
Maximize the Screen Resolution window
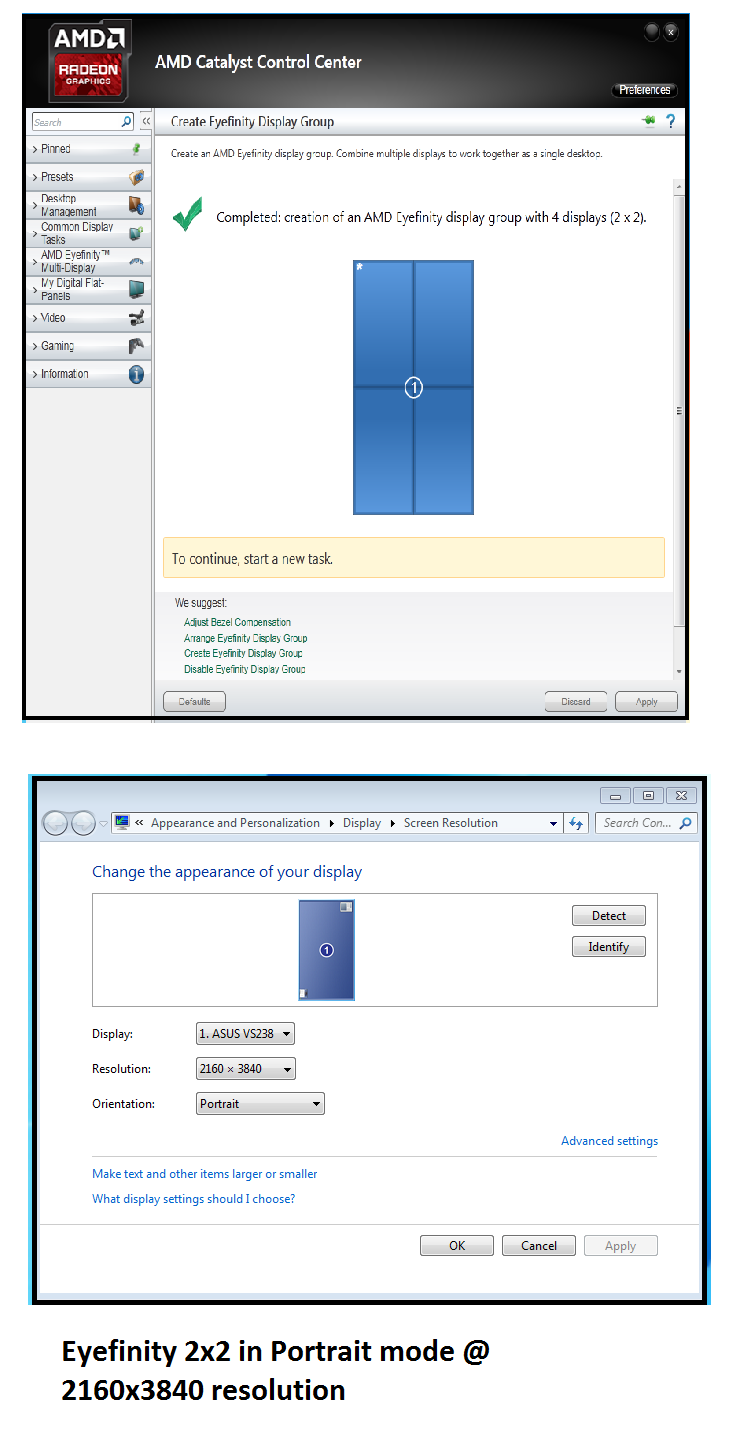click(x=649, y=796)
